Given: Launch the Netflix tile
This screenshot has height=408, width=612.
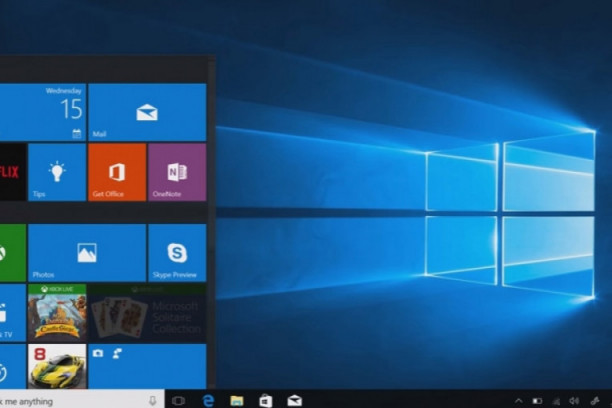Looking at the screenshot, I should click(10, 172).
